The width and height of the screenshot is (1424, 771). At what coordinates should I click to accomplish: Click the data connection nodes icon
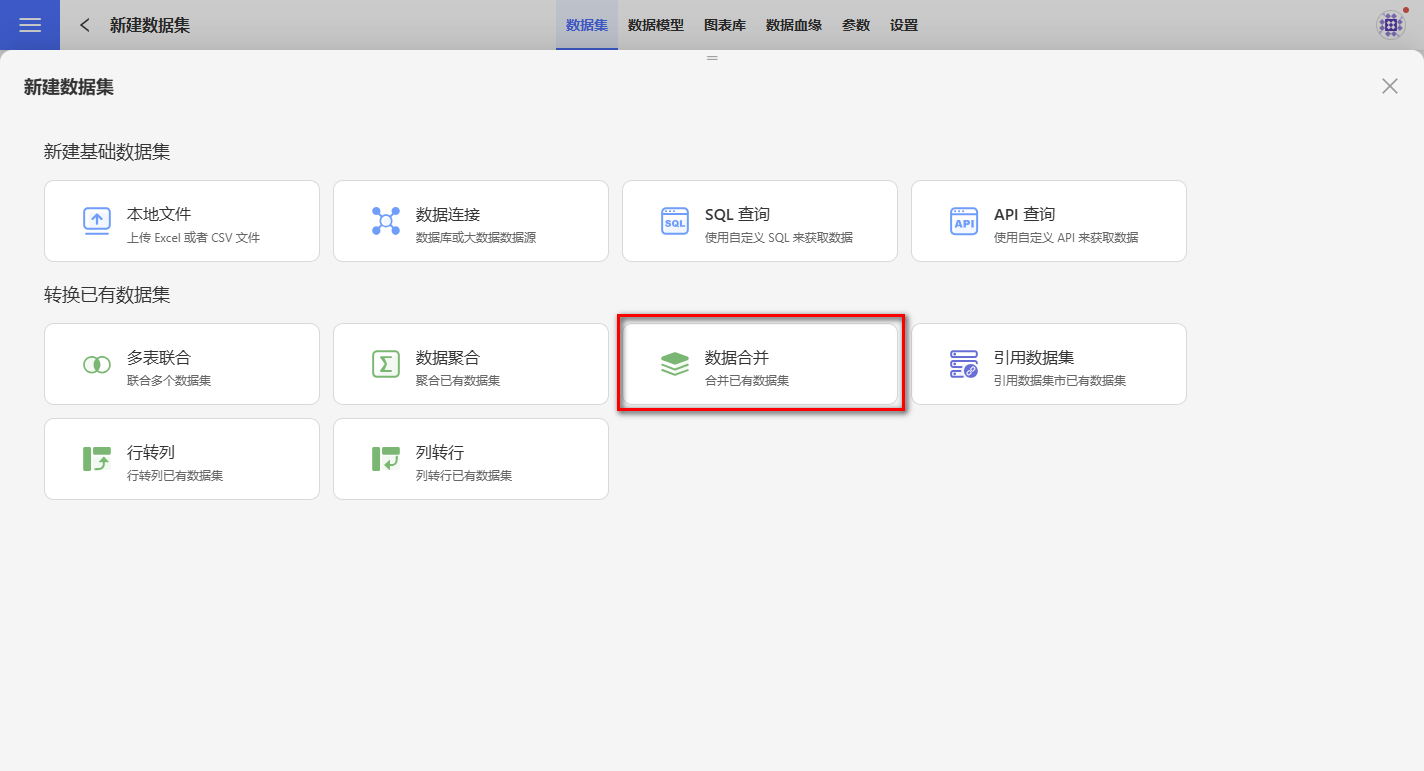[x=386, y=221]
